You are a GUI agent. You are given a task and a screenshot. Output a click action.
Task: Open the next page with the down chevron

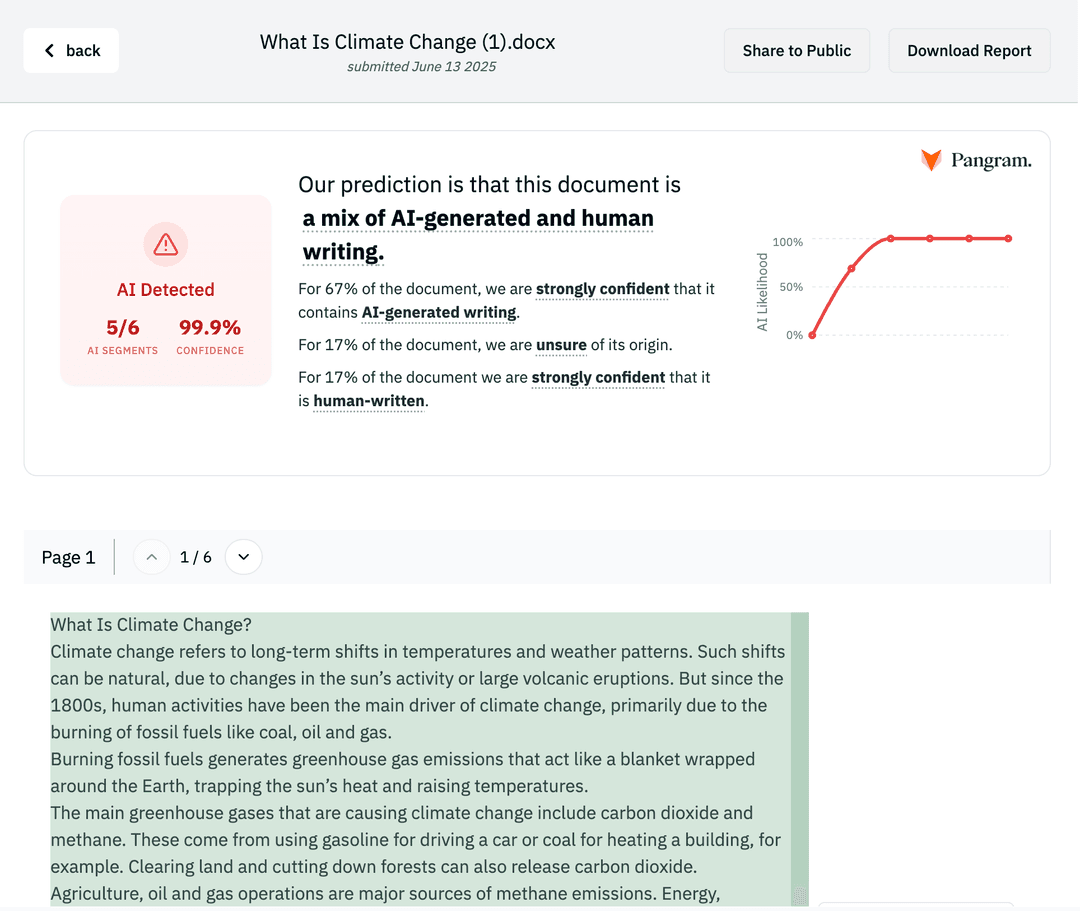pyautogui.click(x=243, y=556)
